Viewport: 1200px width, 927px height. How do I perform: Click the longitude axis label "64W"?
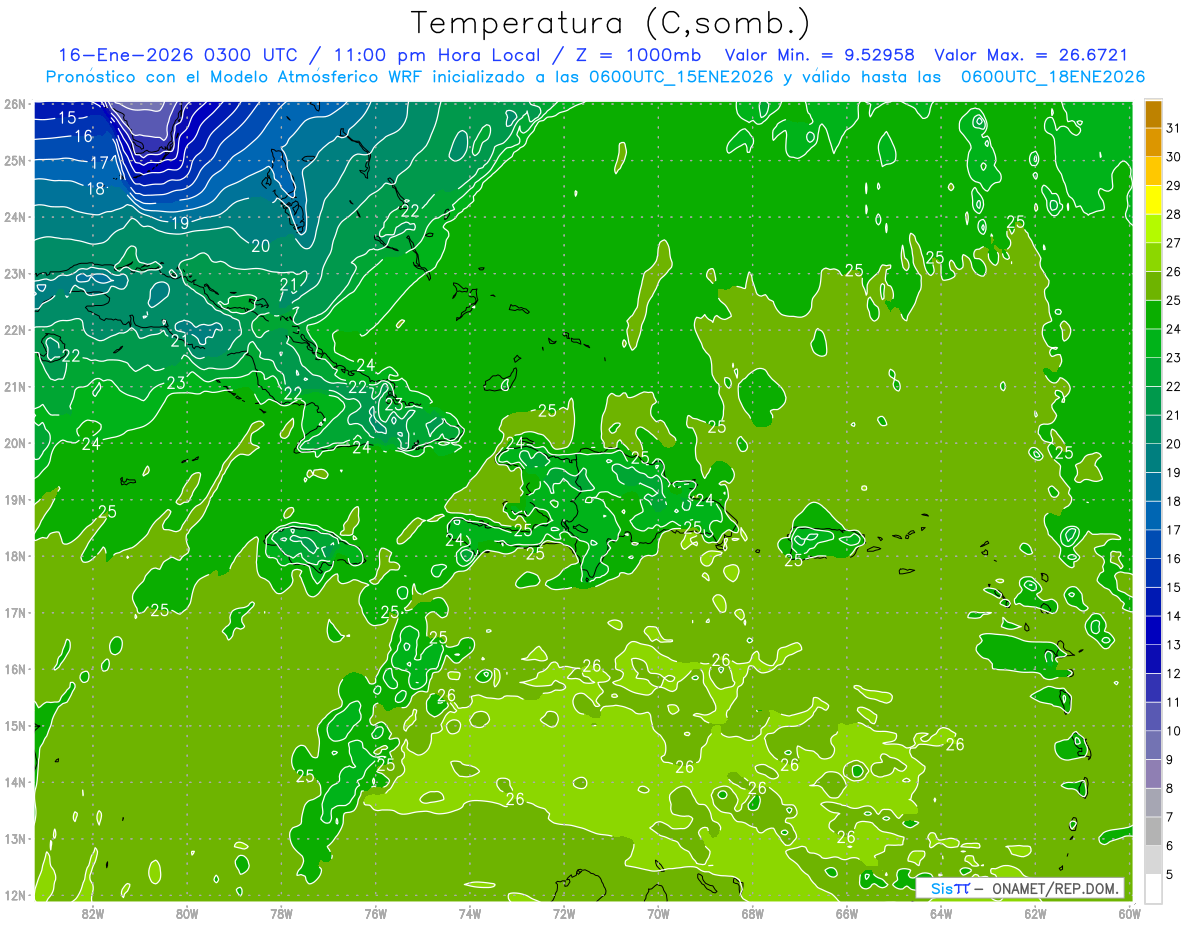click(940, 913)
